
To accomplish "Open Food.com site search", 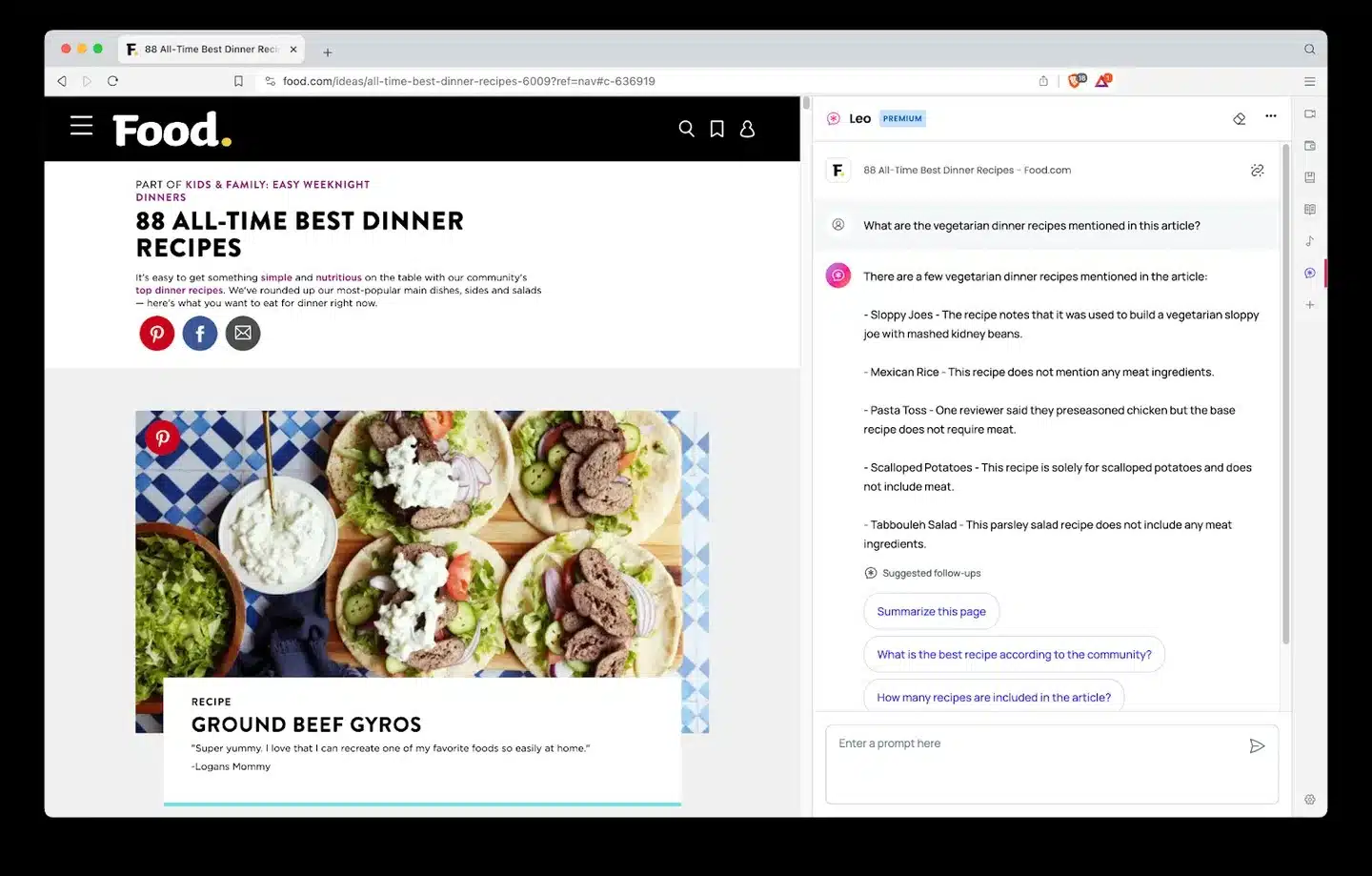I will click(686, 129).
